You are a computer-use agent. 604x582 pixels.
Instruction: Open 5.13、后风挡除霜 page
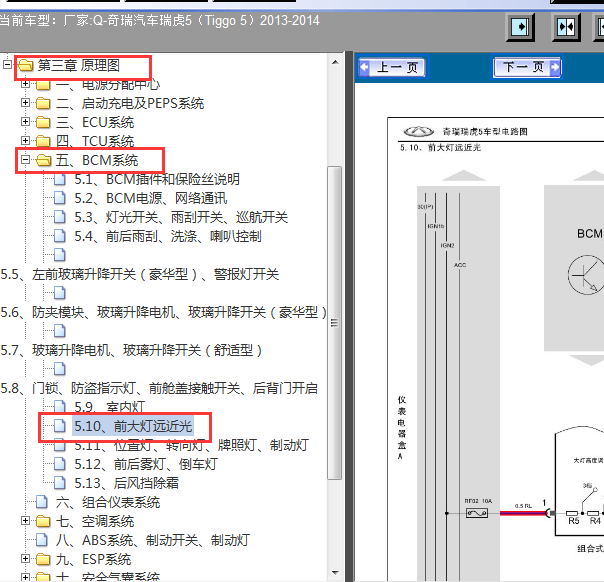point(126,483)
